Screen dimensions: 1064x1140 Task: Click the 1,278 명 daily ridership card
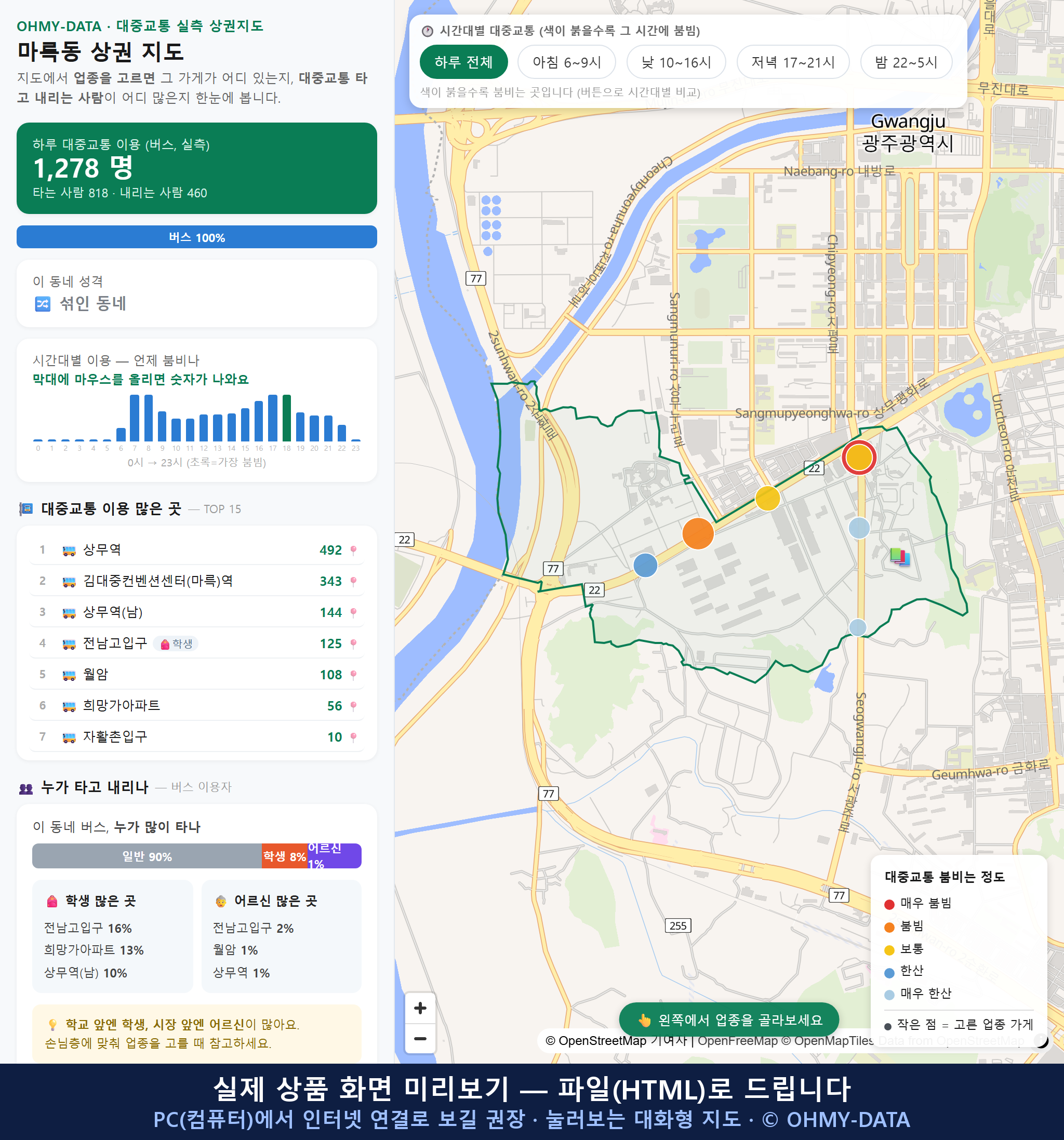click(x=197, y=168)
